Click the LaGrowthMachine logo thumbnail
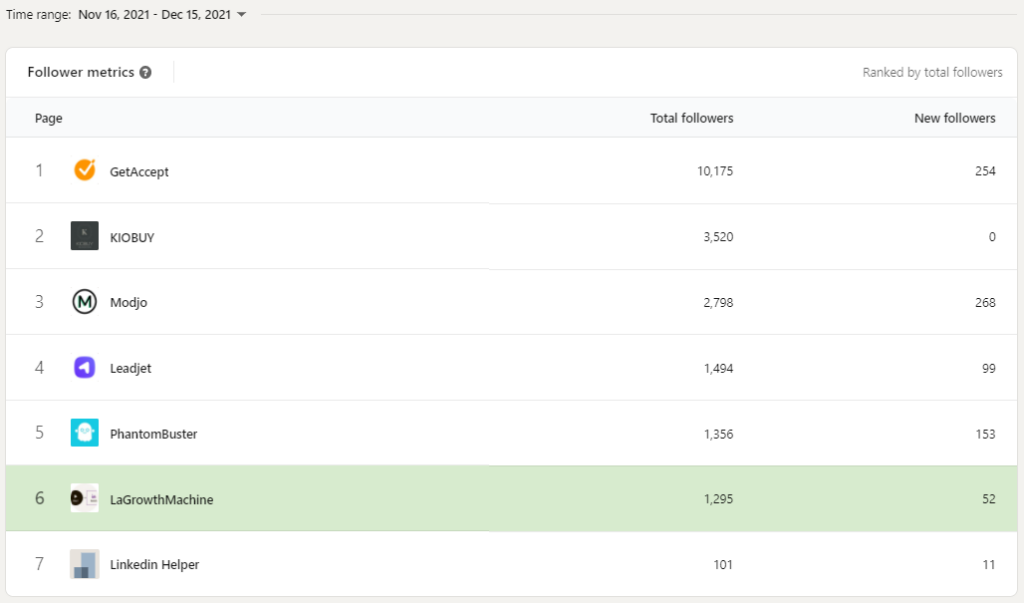 (85, 498)
